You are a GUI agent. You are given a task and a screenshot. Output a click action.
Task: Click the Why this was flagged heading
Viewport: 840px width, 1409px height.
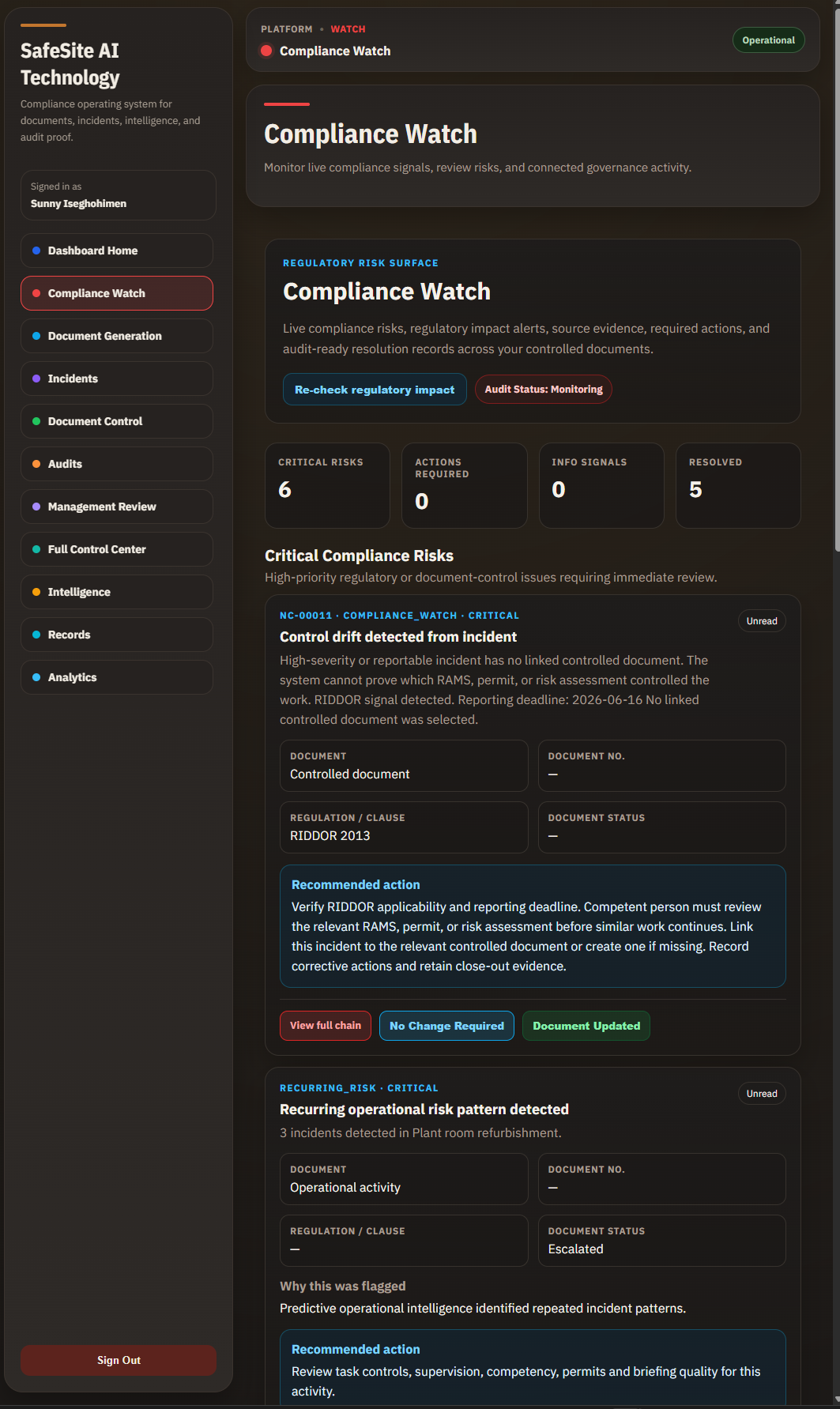click(x=342, y=1287)
